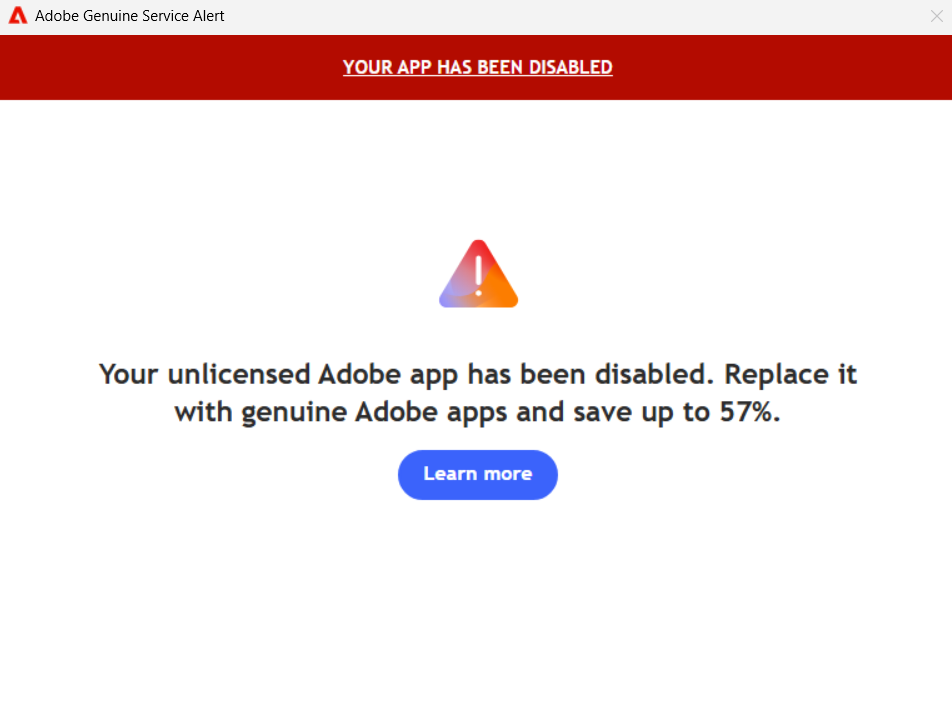The height and width of the screenshot is (705, 952).
Task: Click the words 'Replace it' in message
Action: coord(790,374)
